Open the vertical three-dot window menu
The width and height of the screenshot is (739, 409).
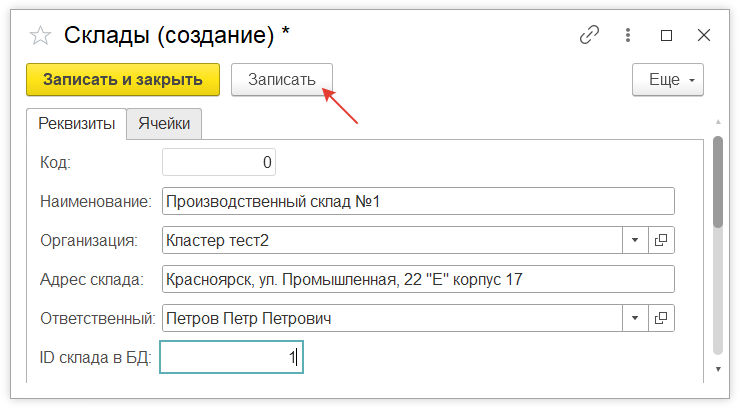tap(629, 35)
